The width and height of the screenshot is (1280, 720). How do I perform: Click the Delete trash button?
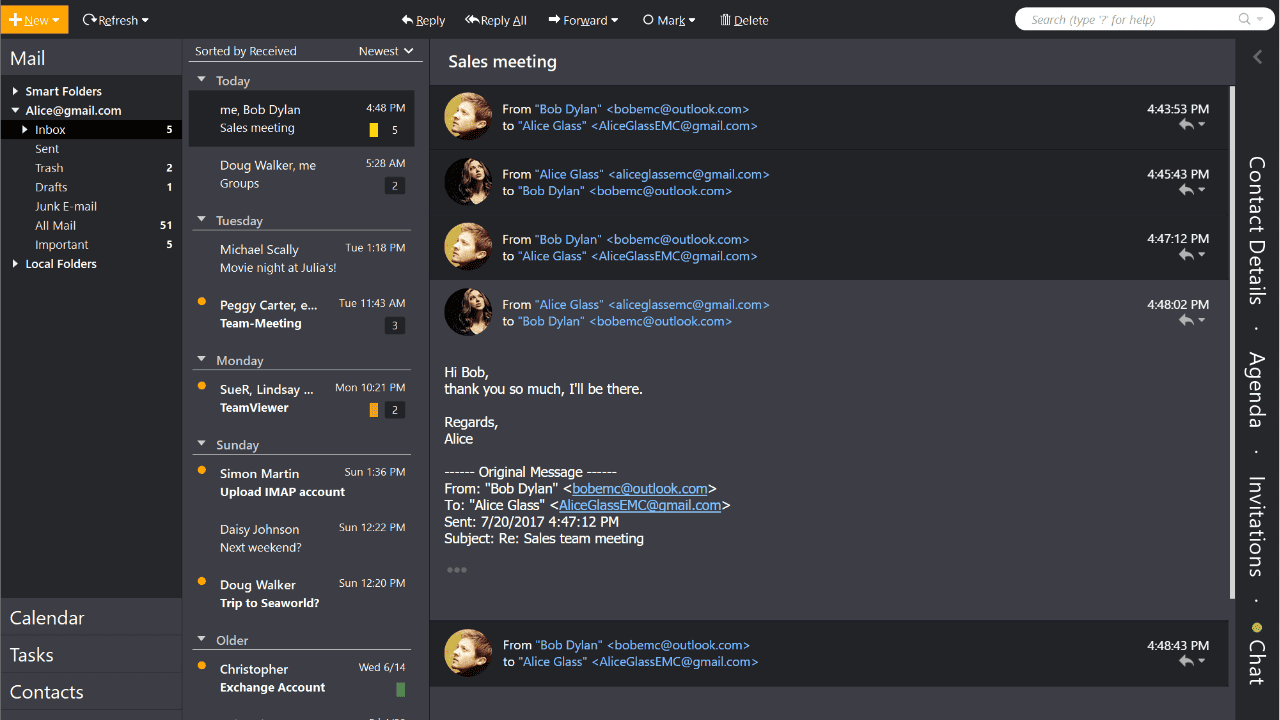coord(744,20)
